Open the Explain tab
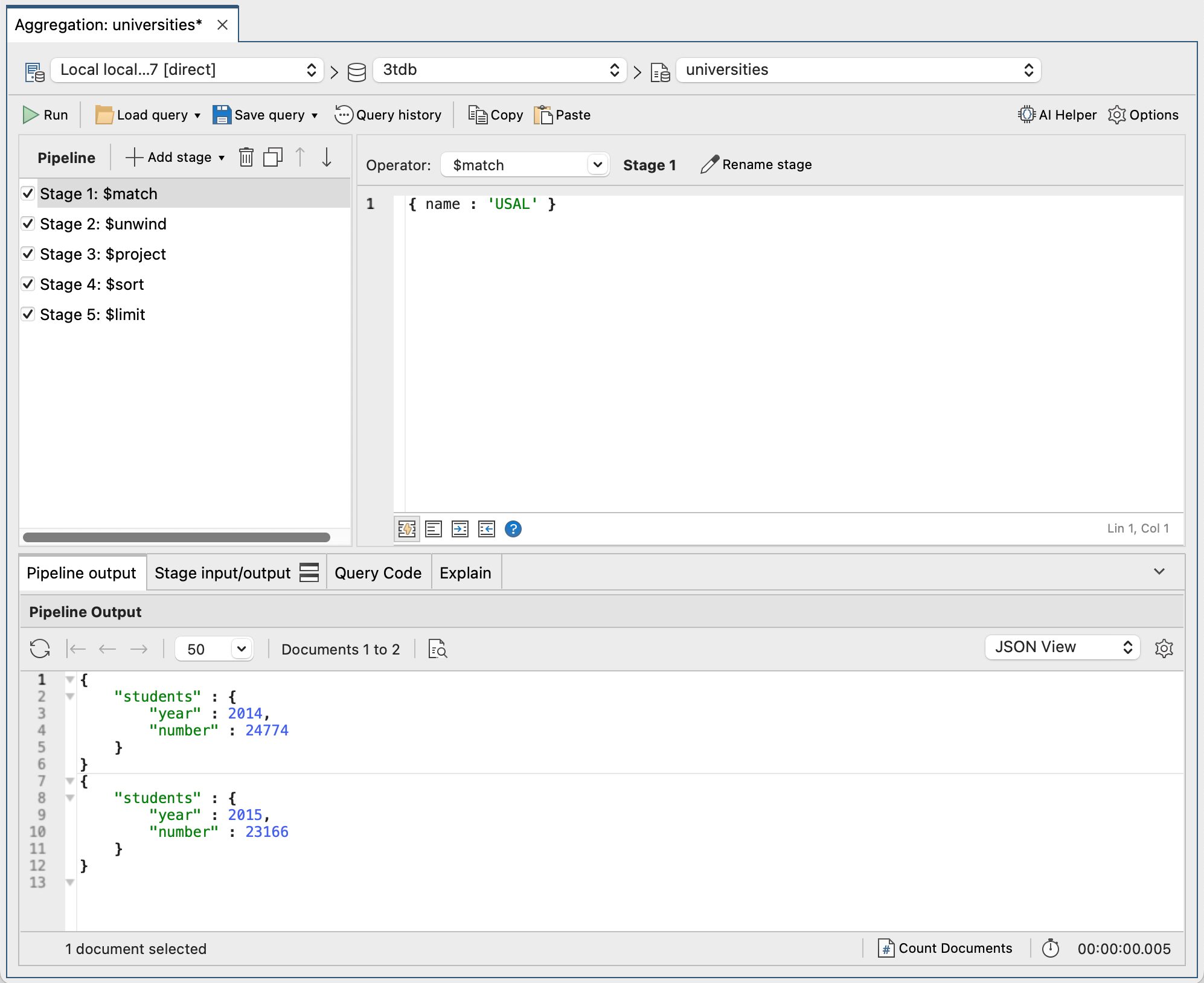This screenshot has width=1204, height=983. pyautogui.click(x=466, y=572)
